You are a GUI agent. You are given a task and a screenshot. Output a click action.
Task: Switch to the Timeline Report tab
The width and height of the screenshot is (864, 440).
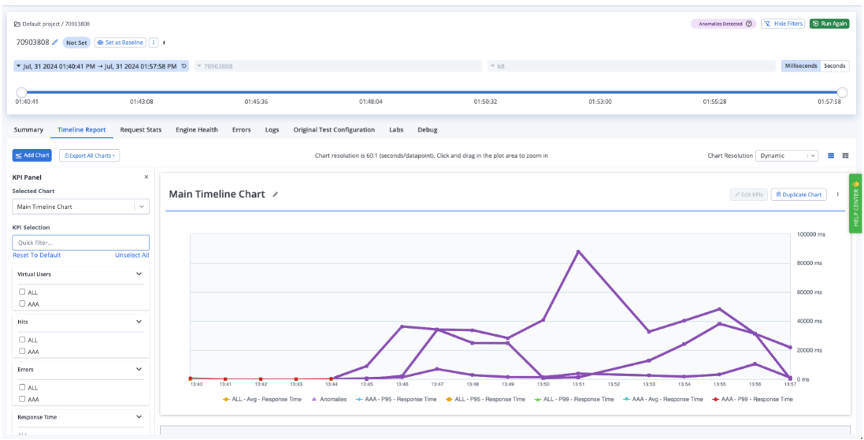tap(82, 130)
